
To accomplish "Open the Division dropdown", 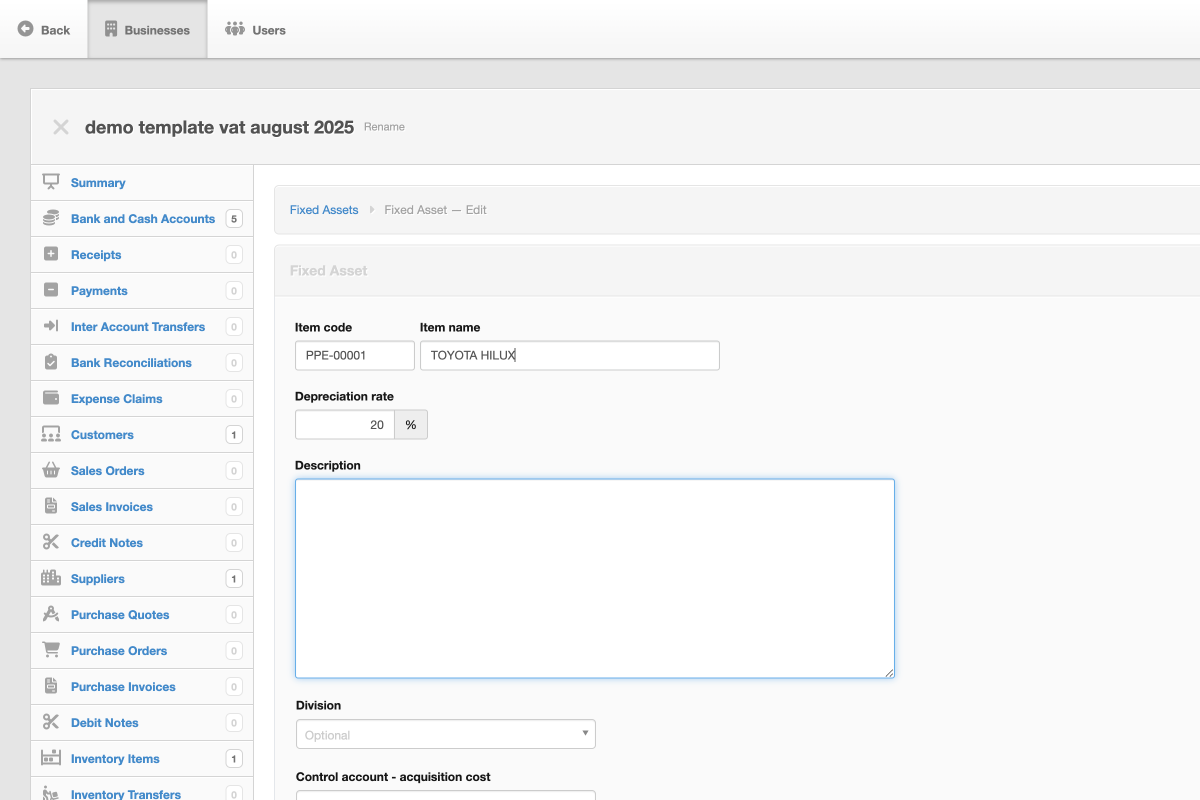I will (x=445, y=735).
